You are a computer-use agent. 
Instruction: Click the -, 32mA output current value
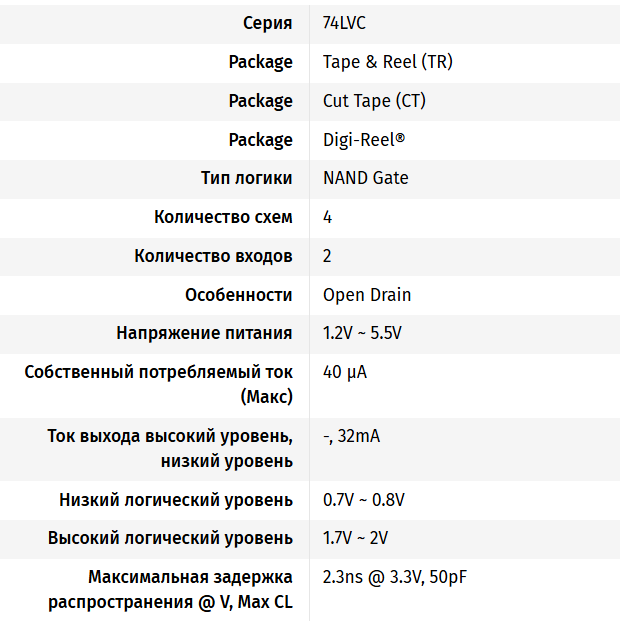click(351, 436)
